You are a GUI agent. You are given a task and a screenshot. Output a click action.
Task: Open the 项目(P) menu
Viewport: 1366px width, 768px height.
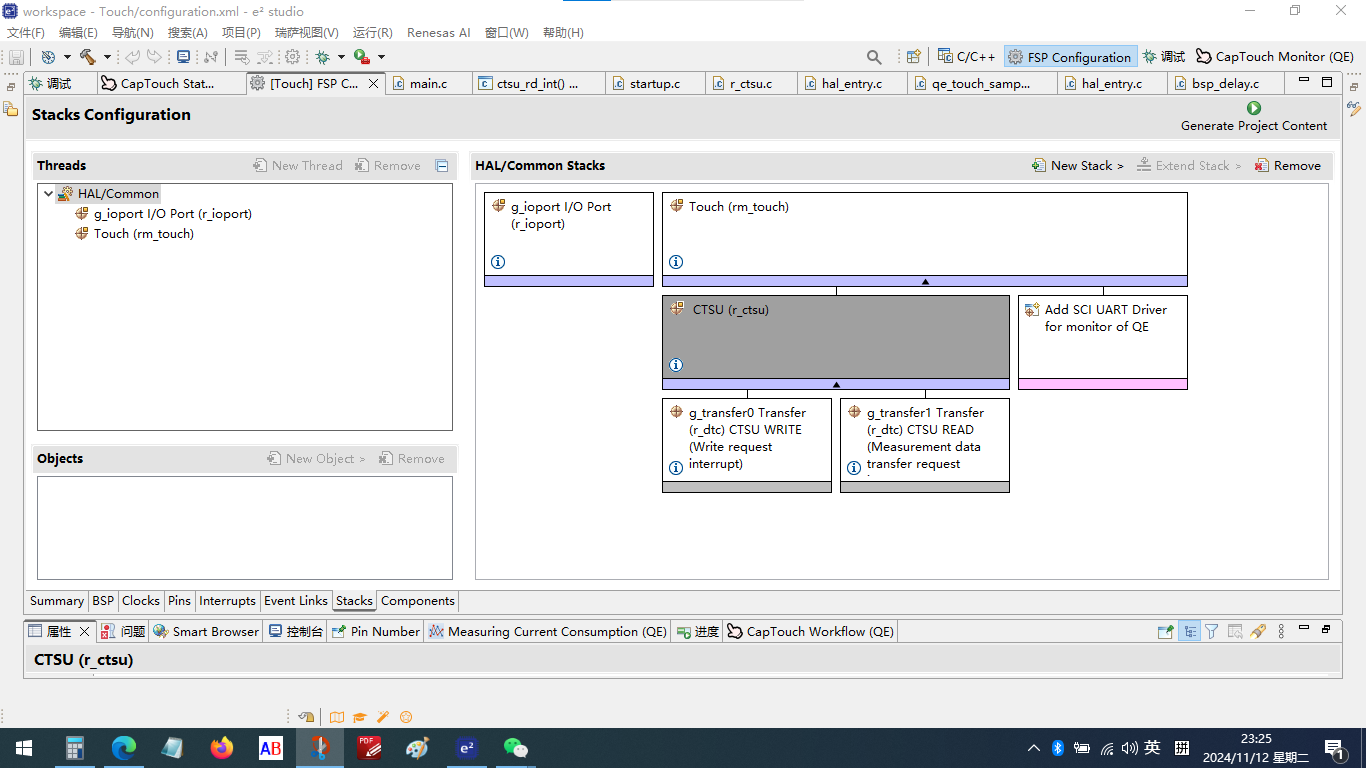pos(241,32)
